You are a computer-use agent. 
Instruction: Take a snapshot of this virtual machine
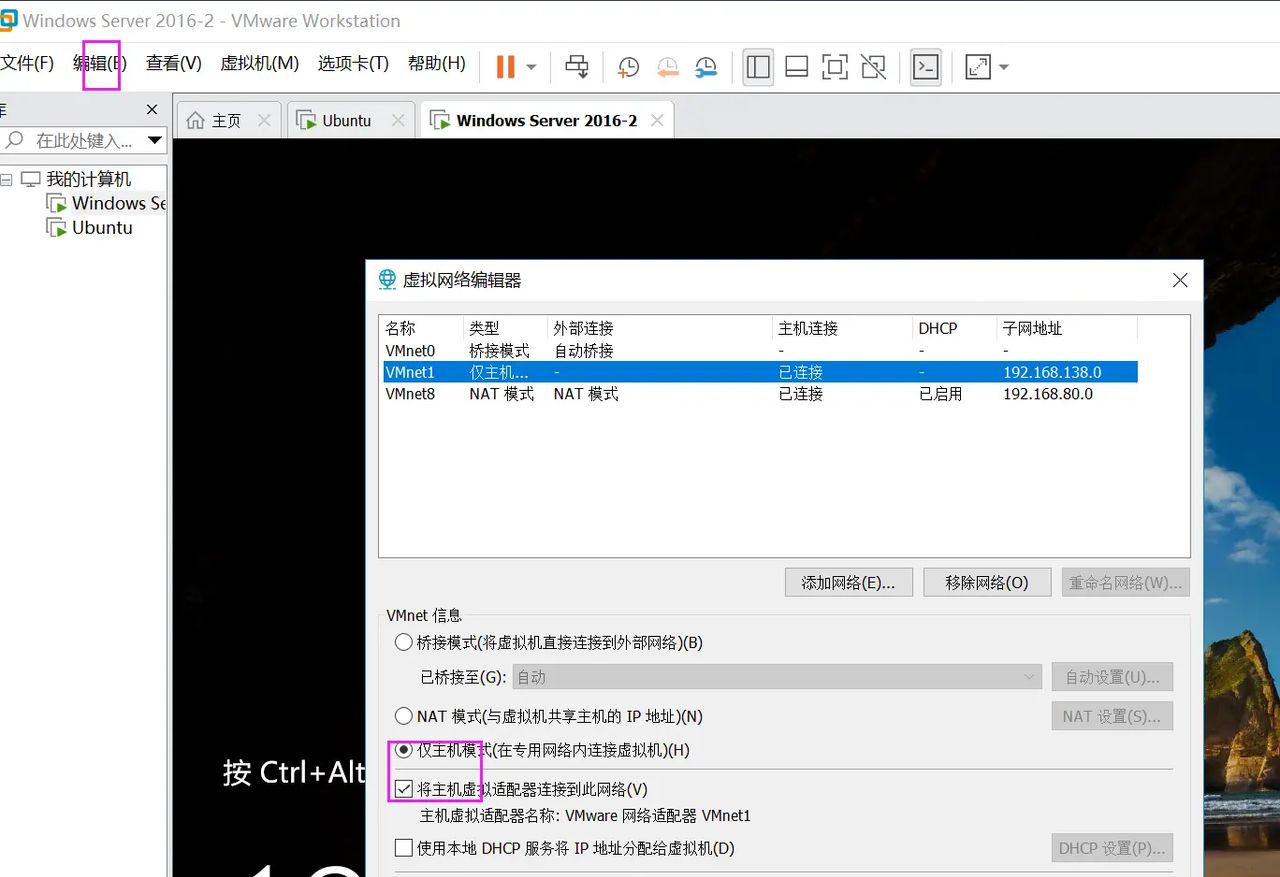(x=628, y=67)
